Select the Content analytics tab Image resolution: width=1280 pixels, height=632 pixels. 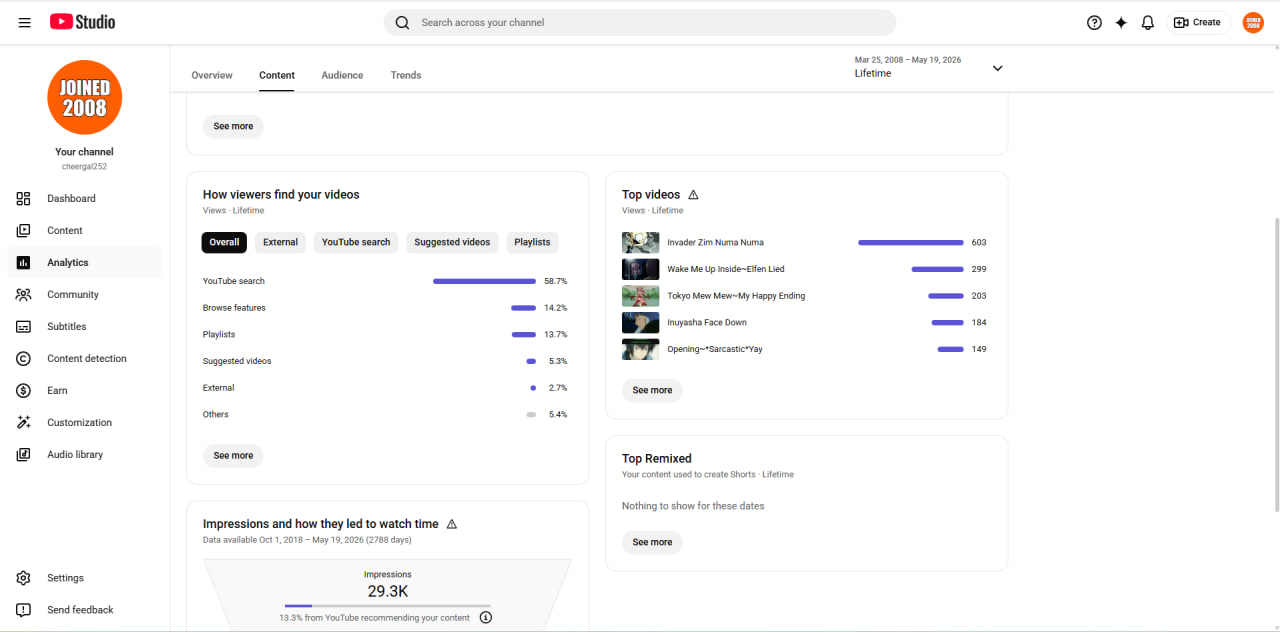tap(277, 75)
